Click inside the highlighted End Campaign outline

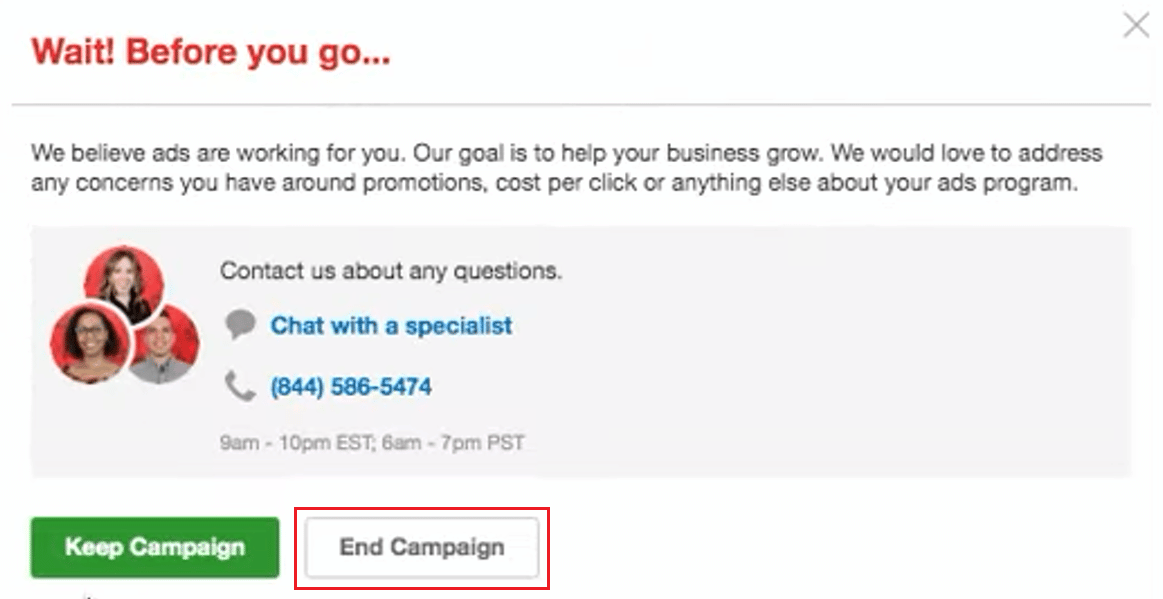tap(421, 547)
